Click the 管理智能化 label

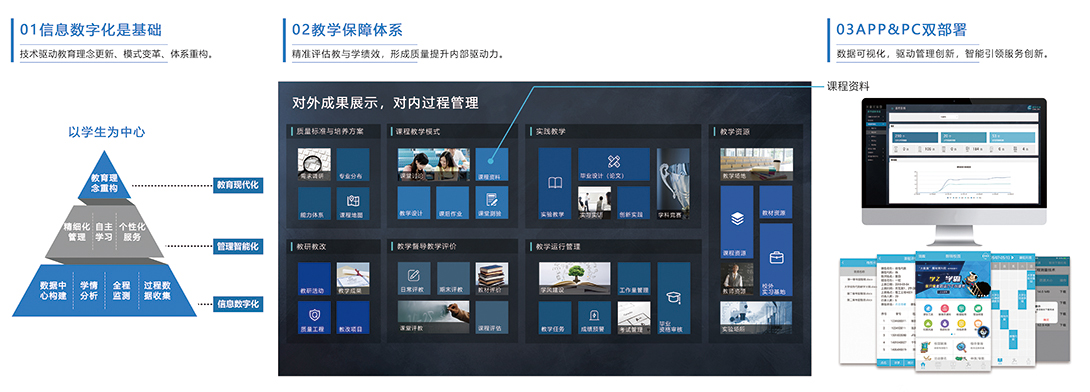coord(237,246)
